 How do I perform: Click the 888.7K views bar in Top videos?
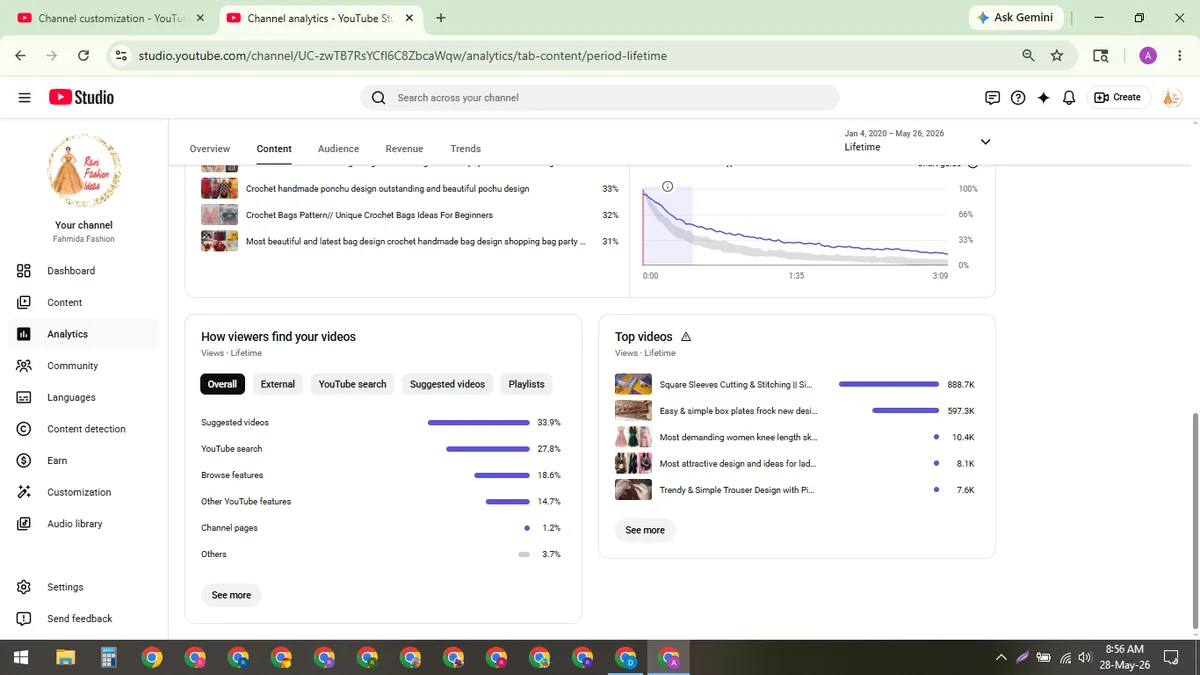pos(889,384)
